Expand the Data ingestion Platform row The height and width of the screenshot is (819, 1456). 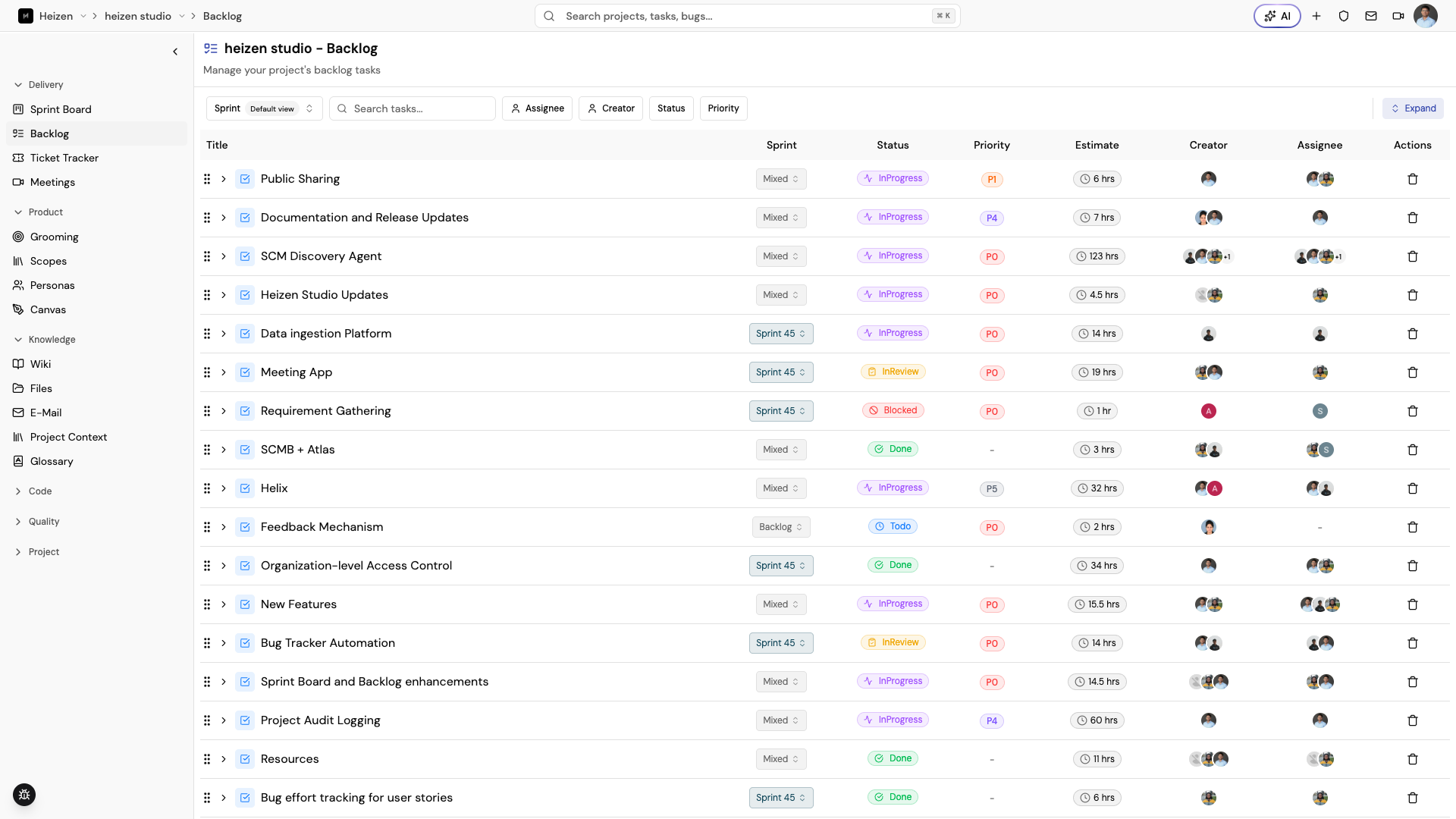224,334
